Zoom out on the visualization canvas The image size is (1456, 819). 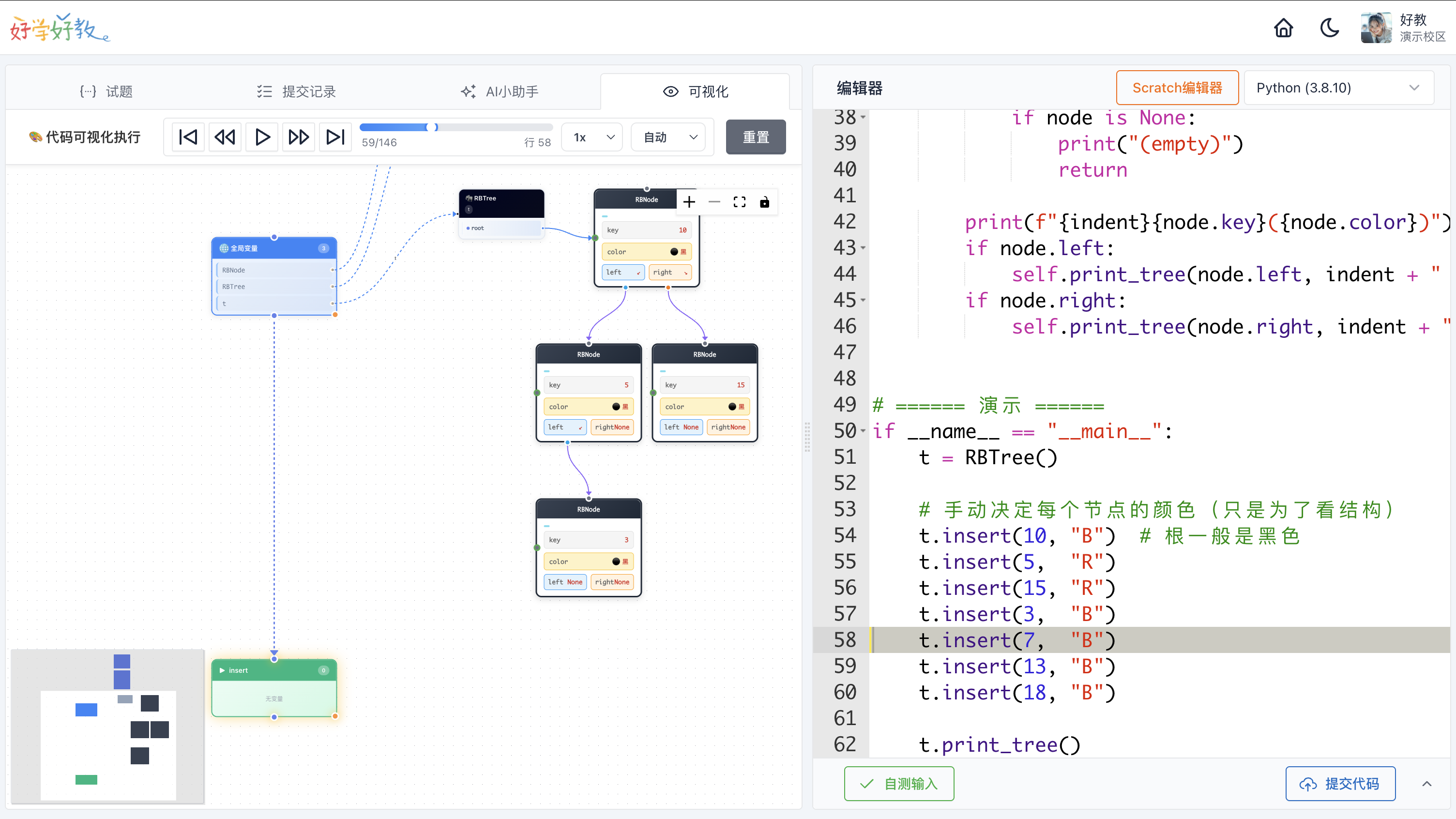[x=714, y=202]
